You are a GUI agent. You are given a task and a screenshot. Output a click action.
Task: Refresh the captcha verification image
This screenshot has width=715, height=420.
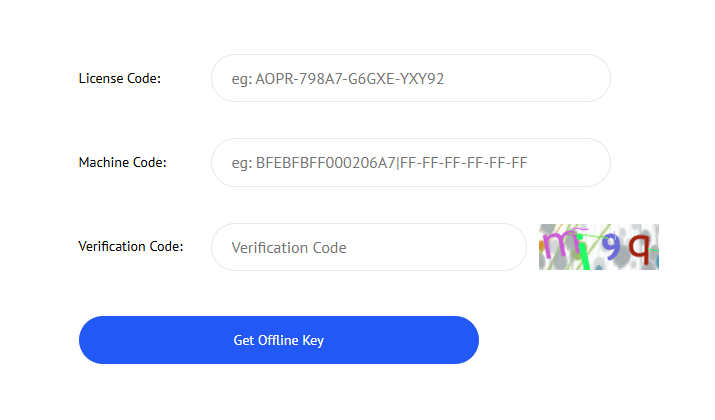[x=599, y=247]
